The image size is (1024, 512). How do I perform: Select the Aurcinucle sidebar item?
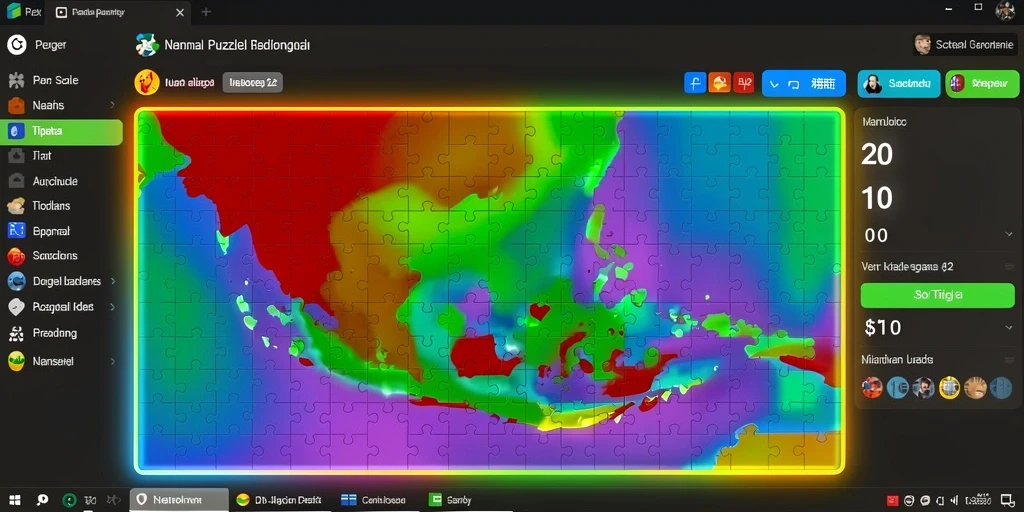(x=61, y=181)
